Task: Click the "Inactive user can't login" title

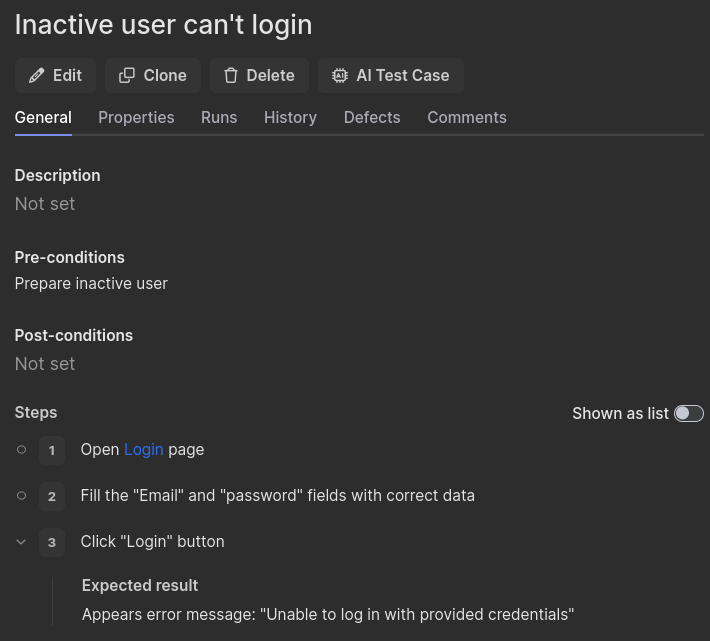Action: click(163, 25)
